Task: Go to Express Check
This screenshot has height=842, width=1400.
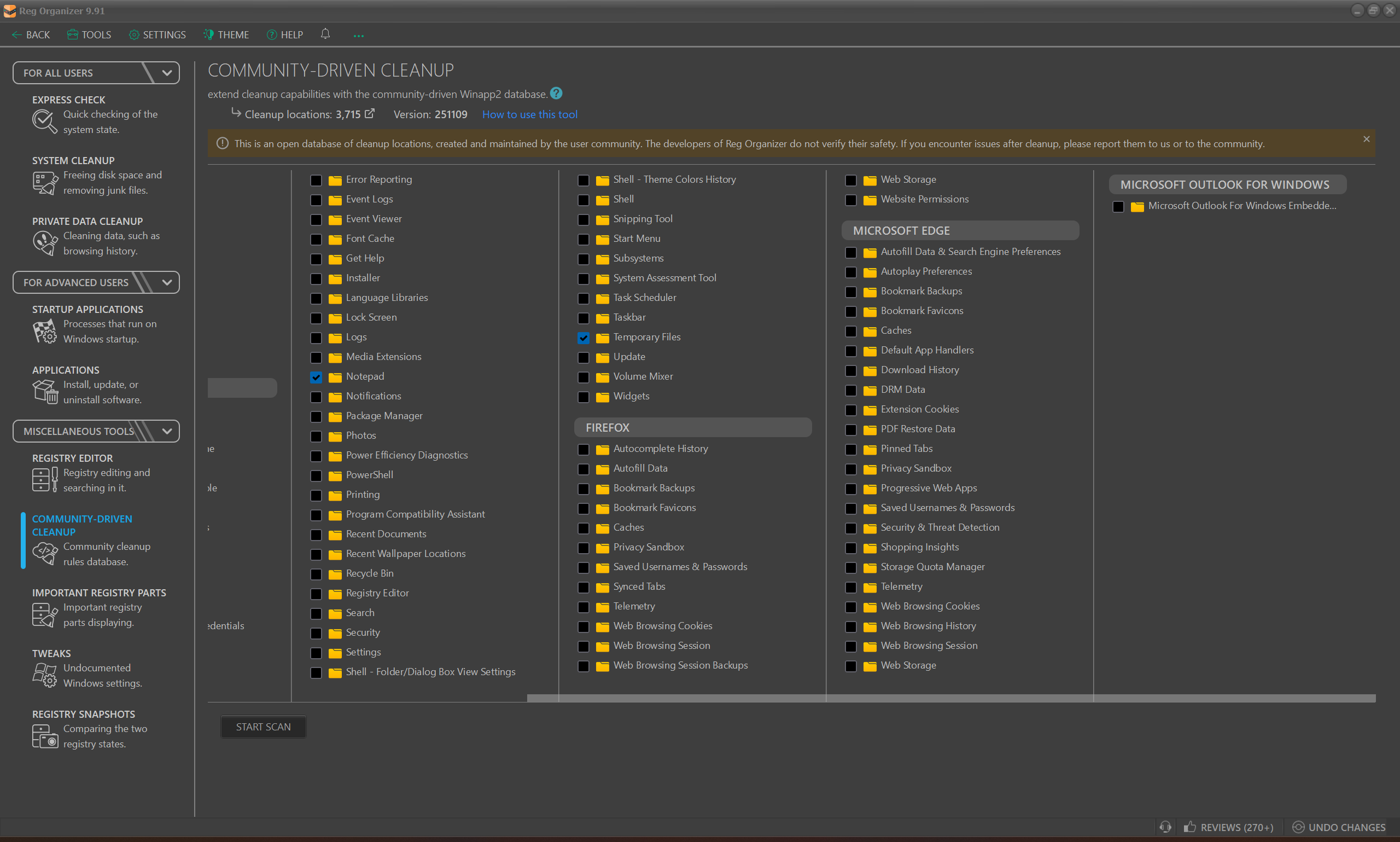Action: pyautogui.click(x=96, y=114)
